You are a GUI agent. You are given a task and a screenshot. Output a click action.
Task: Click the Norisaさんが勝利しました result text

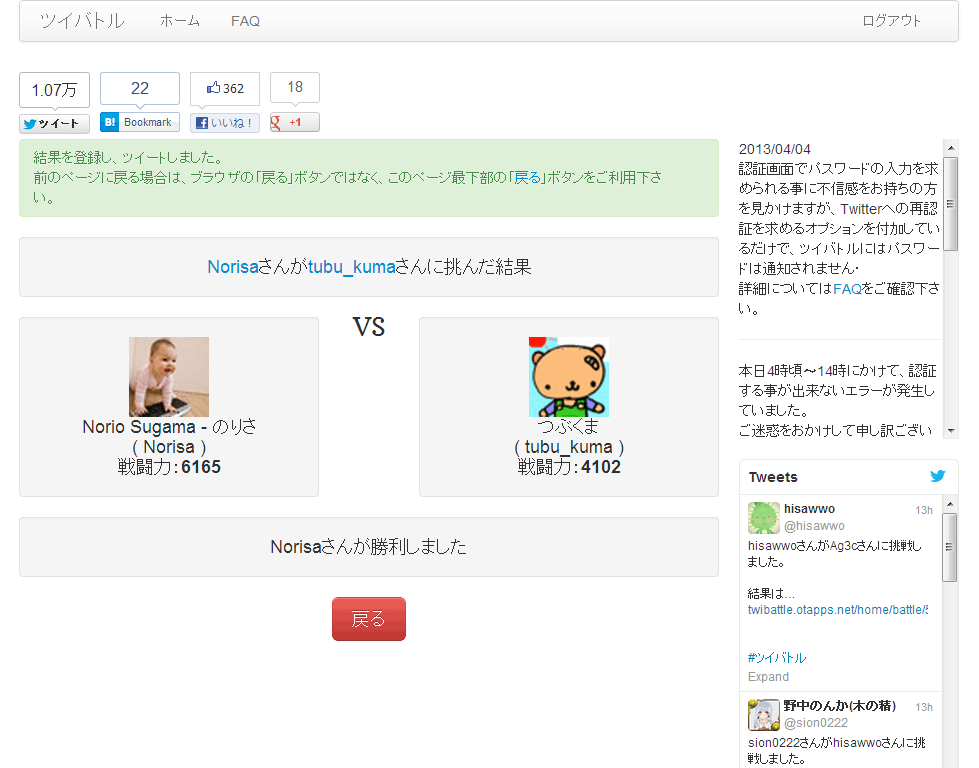tap(368, 547)
